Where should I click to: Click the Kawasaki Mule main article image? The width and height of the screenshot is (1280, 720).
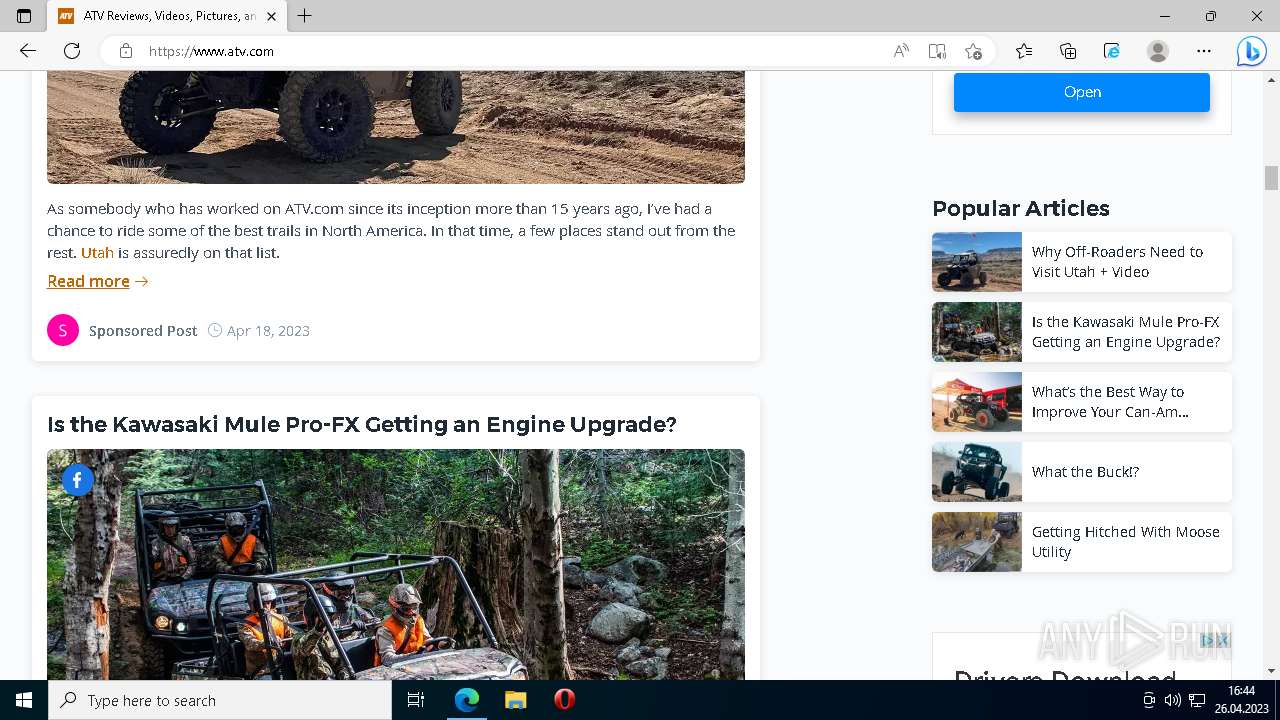pos(396,564)
